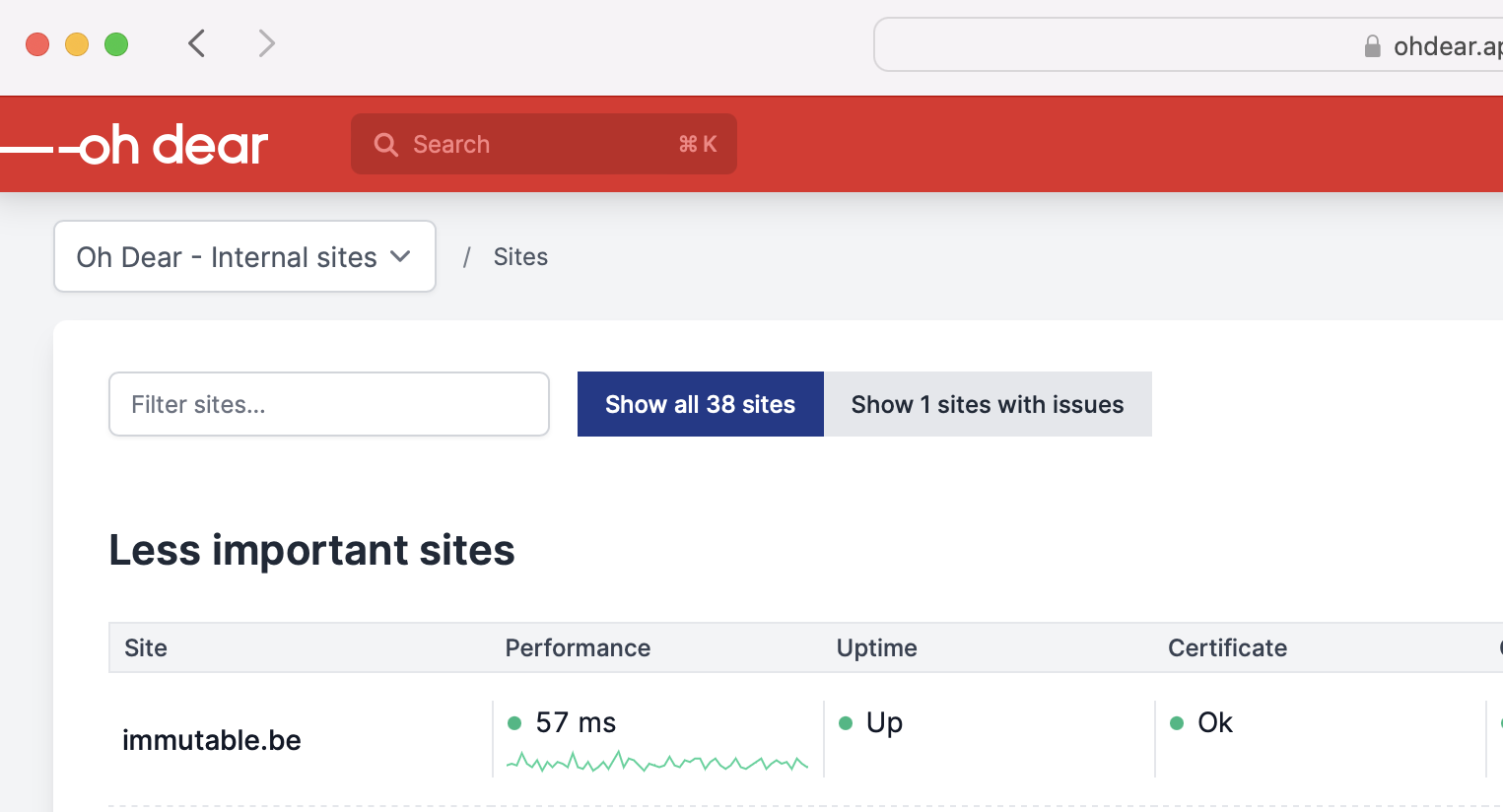The image size is (1503, 812).
Task: Click the Performance column header
Action: coord(578,647)
